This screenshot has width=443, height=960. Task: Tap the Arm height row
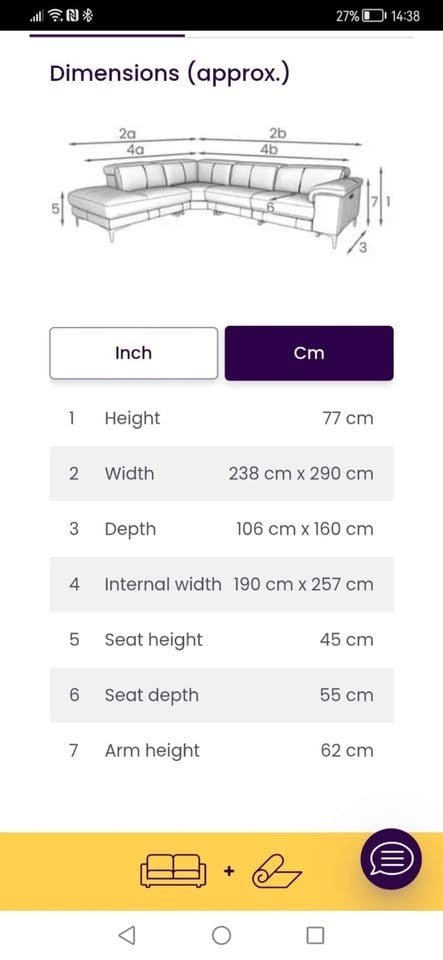tap(222, 751)
